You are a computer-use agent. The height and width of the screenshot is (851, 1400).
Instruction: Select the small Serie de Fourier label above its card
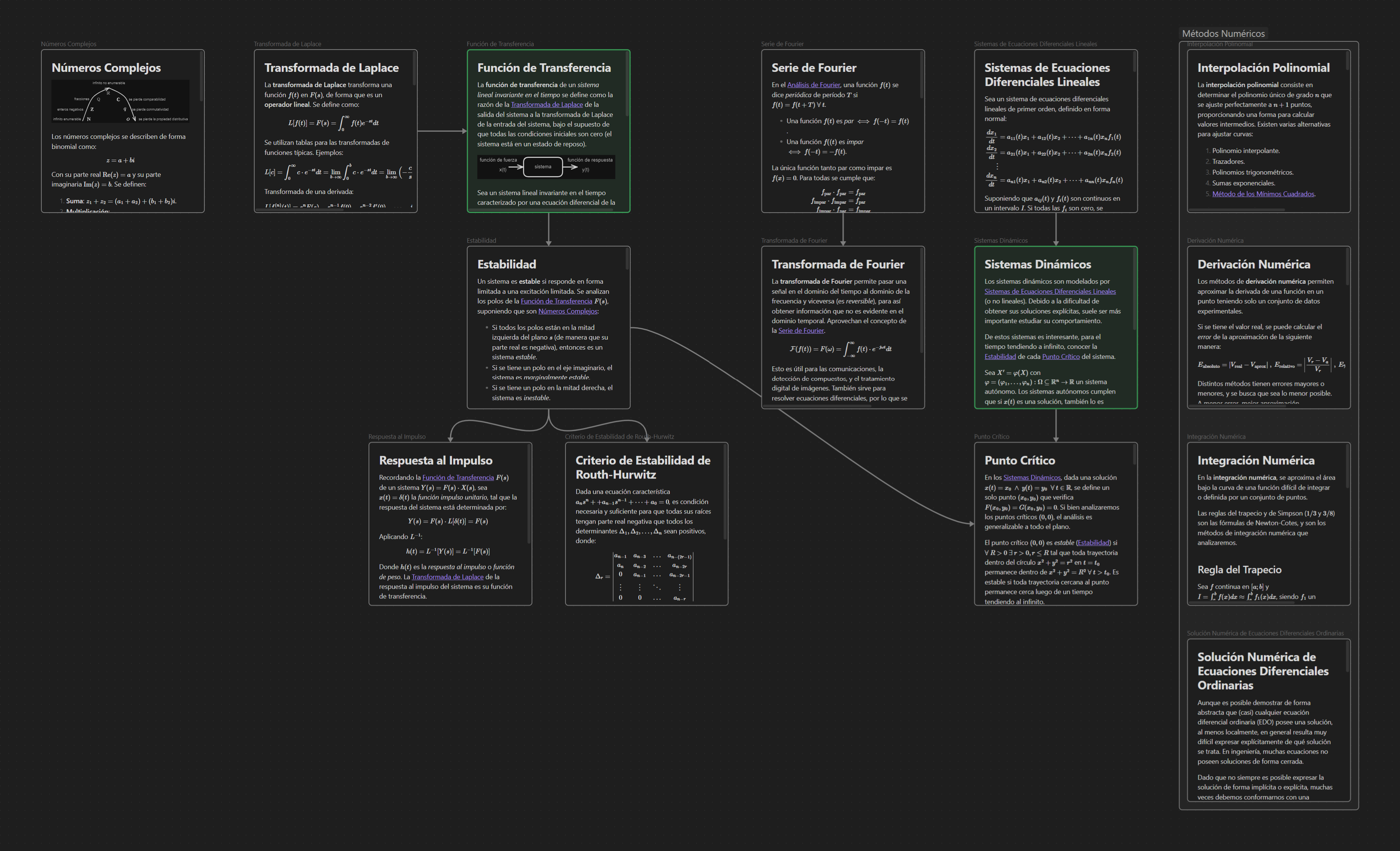pos(782,44)
